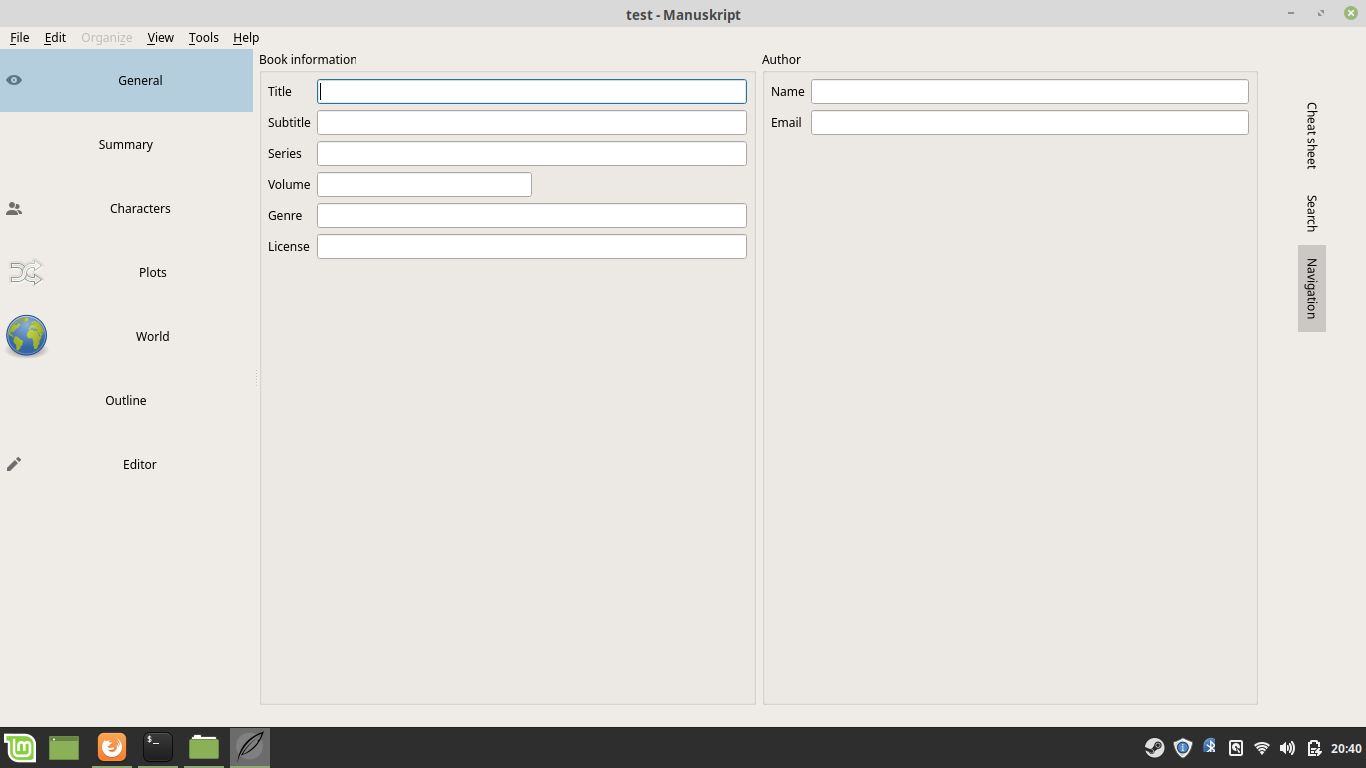1366x768 pixels.
Task: Open the File menu
Action: tap(19, 37)
